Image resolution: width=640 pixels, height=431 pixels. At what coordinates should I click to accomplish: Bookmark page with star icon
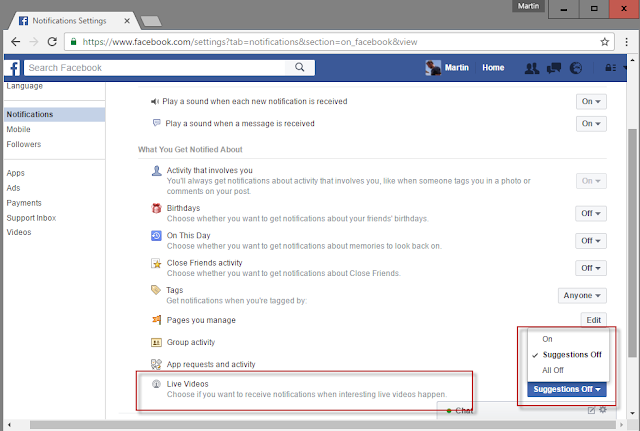tap(604, 42)
